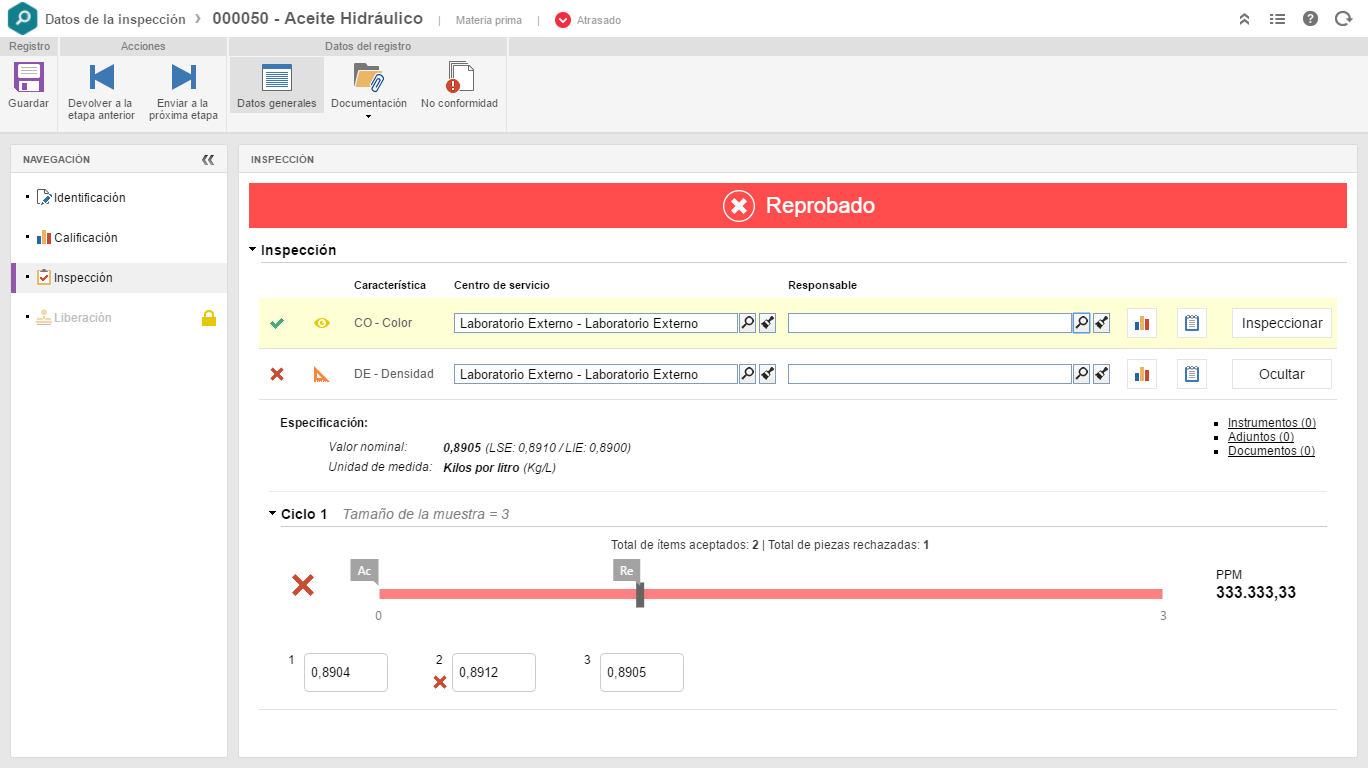Click the help question mark icon
The height and width of the screenshot is (768, 1368).
pyautogui.click(x=1310, y=19)
